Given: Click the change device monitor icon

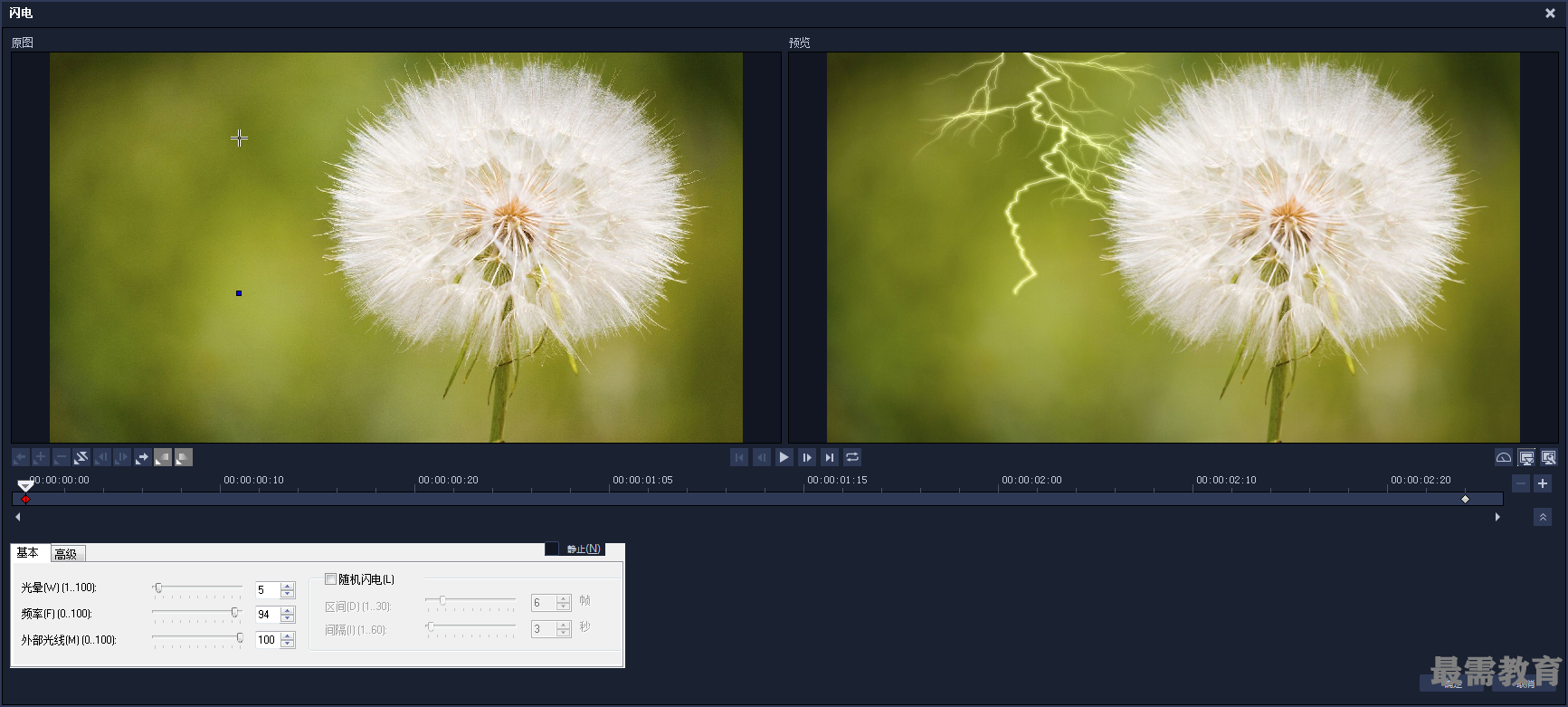Looking at the screenshot, I should 1549,457.
